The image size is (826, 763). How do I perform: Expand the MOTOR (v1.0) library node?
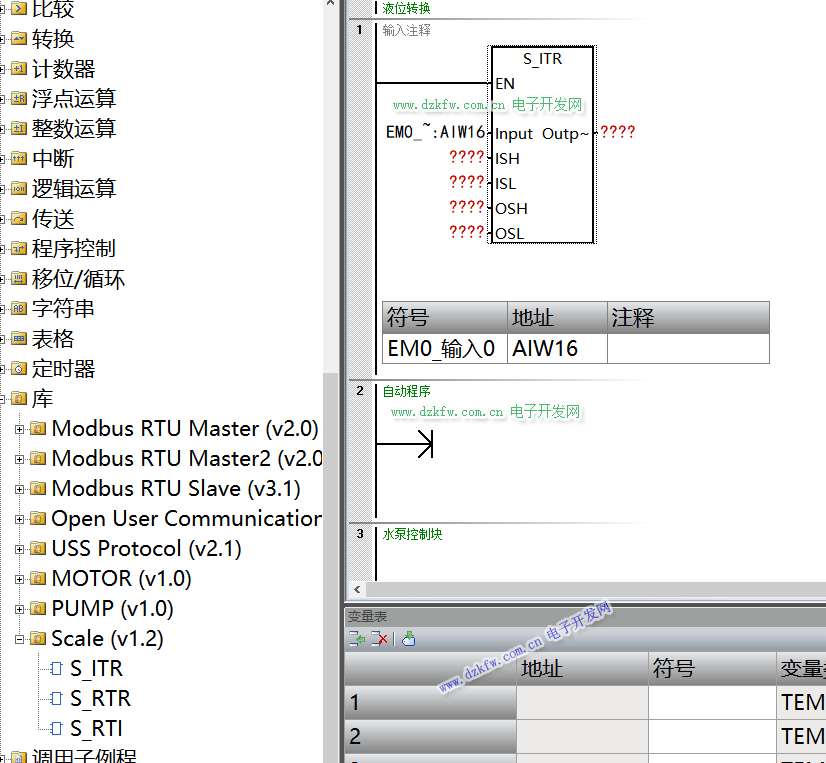pyautogui.click(x=19, y=579)
